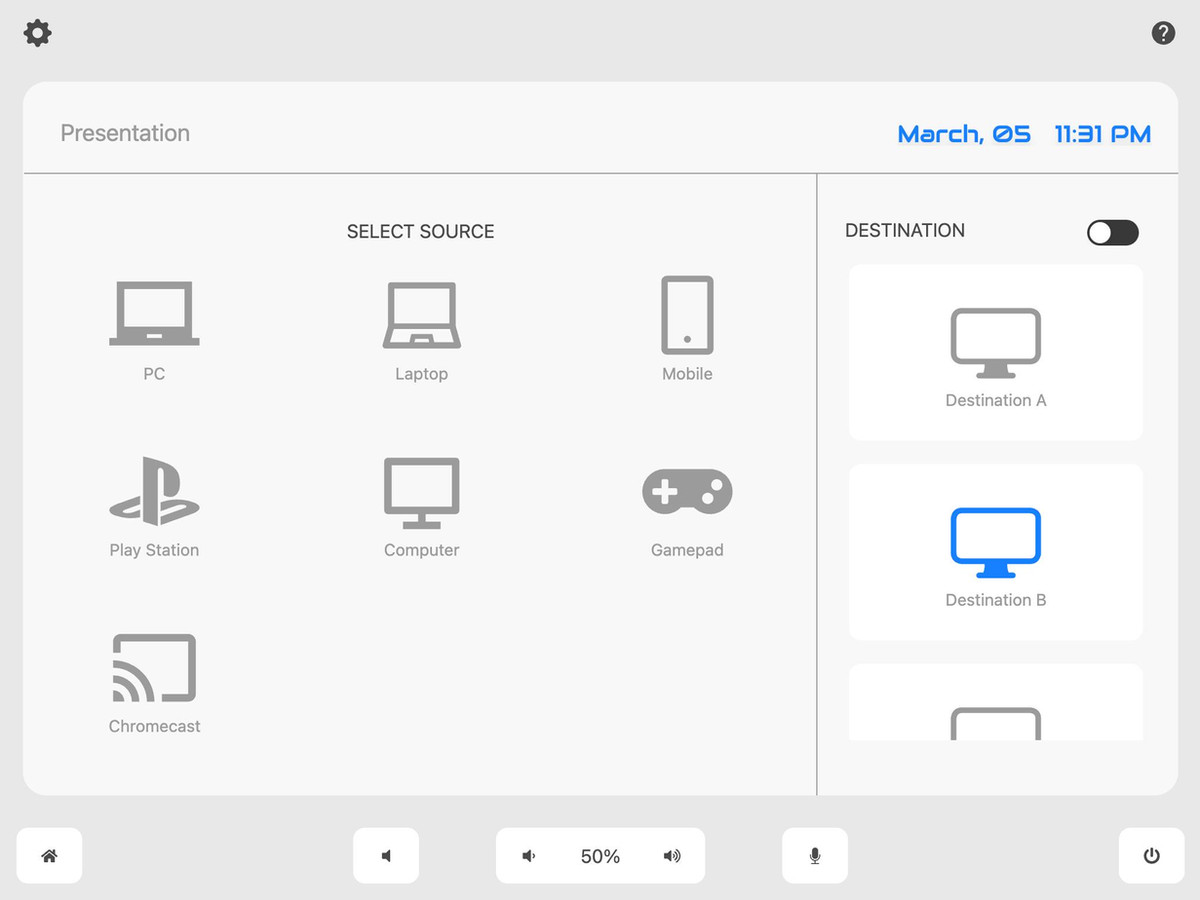Open the help screen
Viewport: 1200px width, 900px height.
(1163, 32)
